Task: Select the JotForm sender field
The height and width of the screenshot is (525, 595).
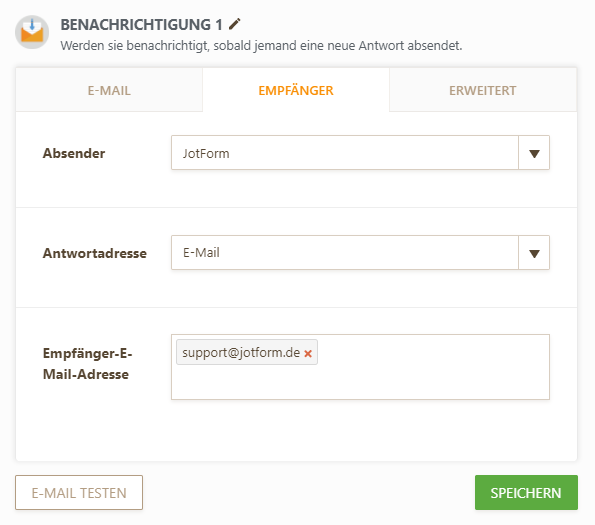Action: (345, 153)
